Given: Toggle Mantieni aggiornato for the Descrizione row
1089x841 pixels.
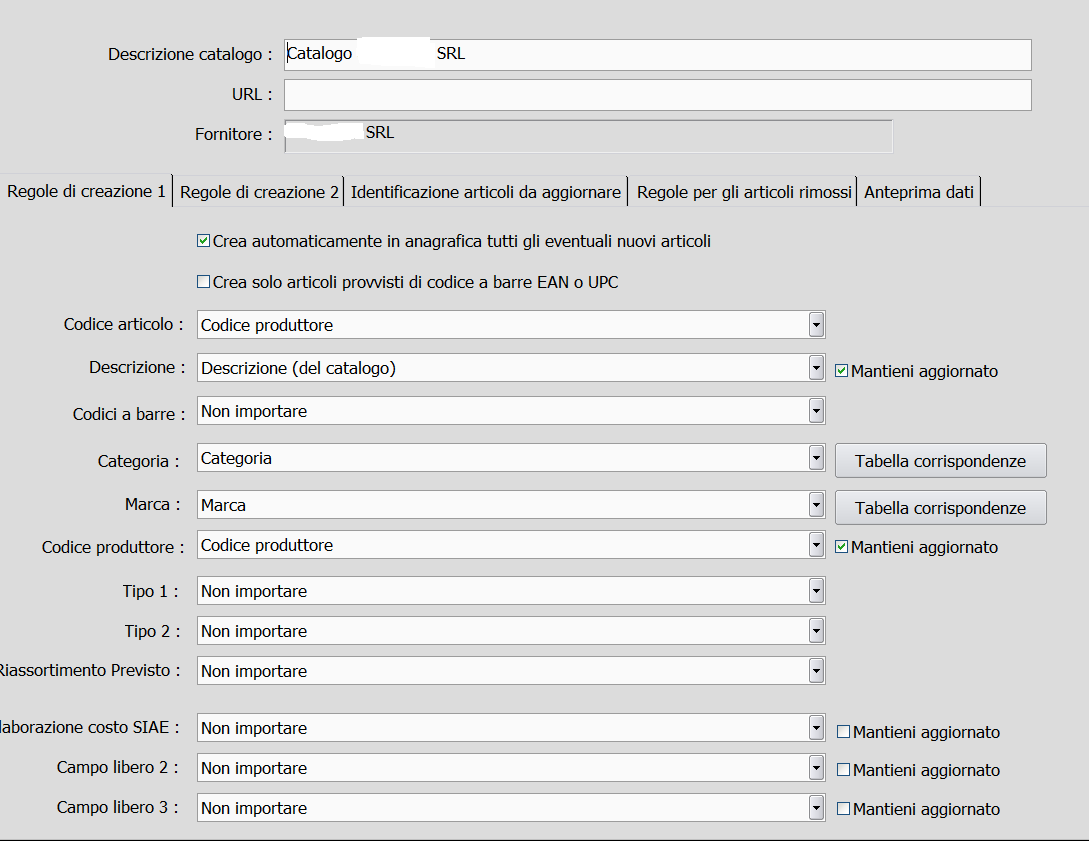Looking at the screenshot, I should (x=841, y=371).
